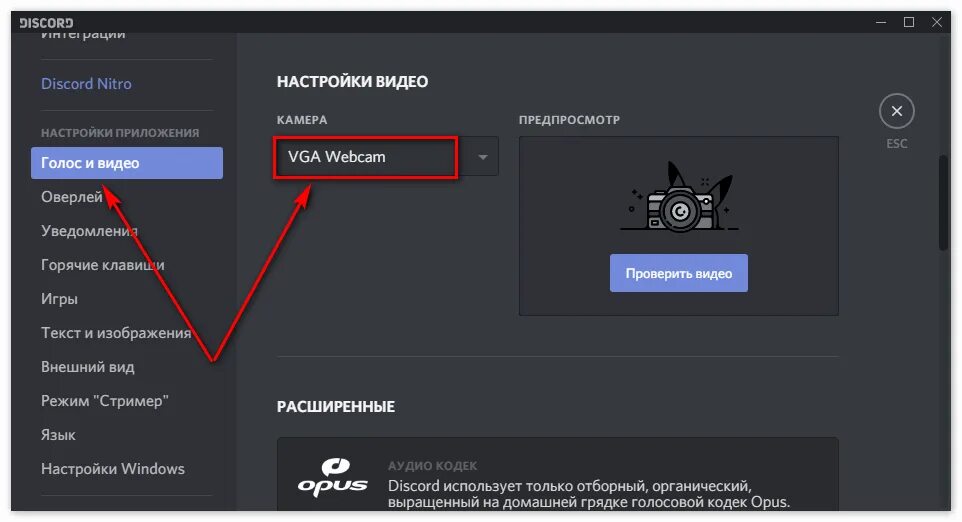This screenshot has height=522, width=962.
Task: Open Текст и изображения settings
Action: point(116,333)
